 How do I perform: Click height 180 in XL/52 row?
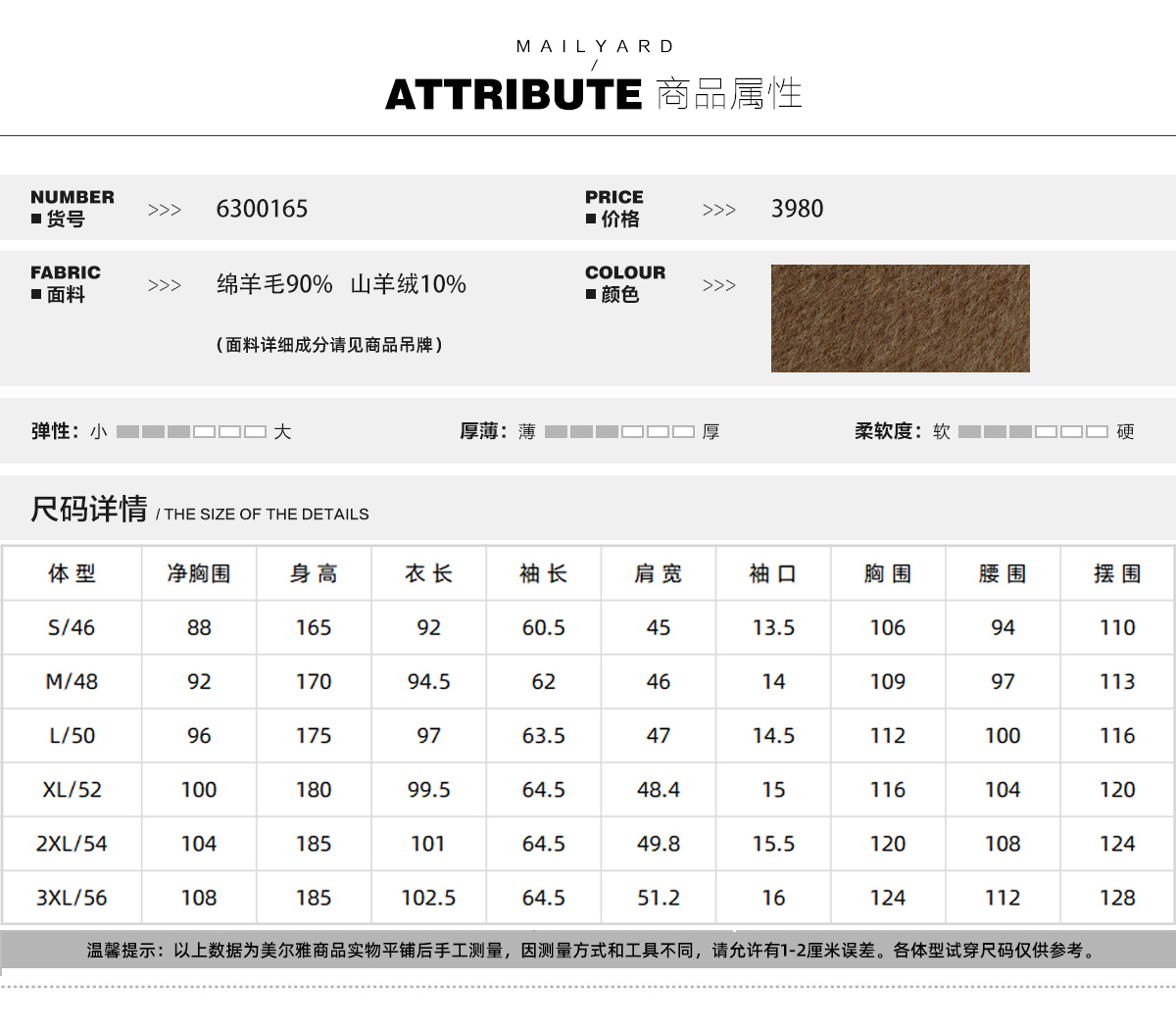[314, 789]
